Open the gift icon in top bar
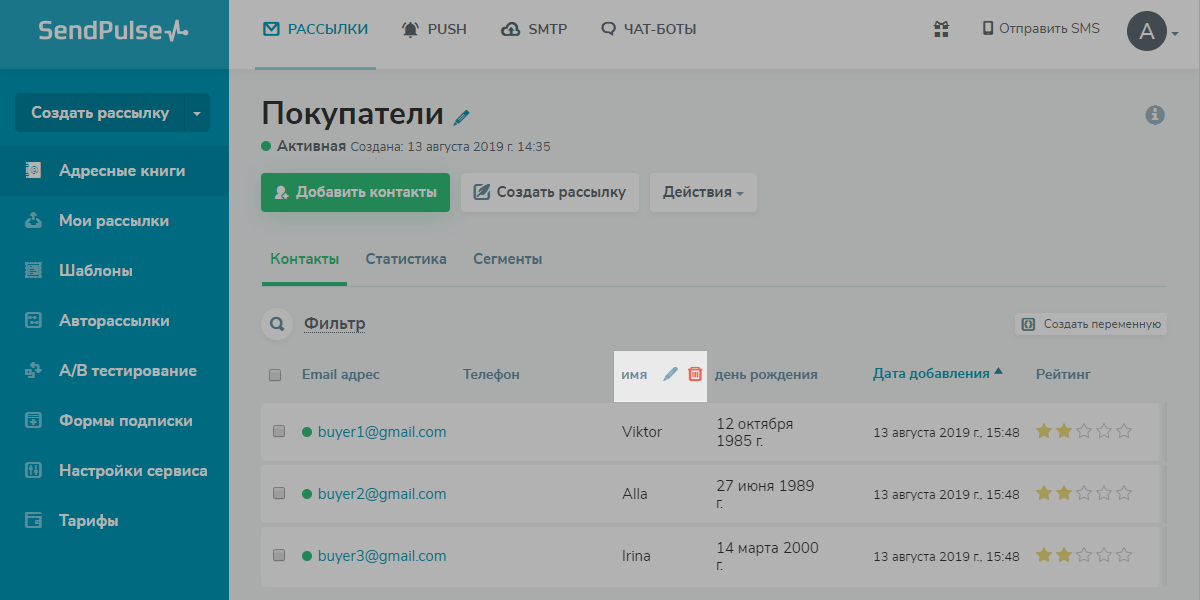1200x600 pixels. click(x=941, y=29)
